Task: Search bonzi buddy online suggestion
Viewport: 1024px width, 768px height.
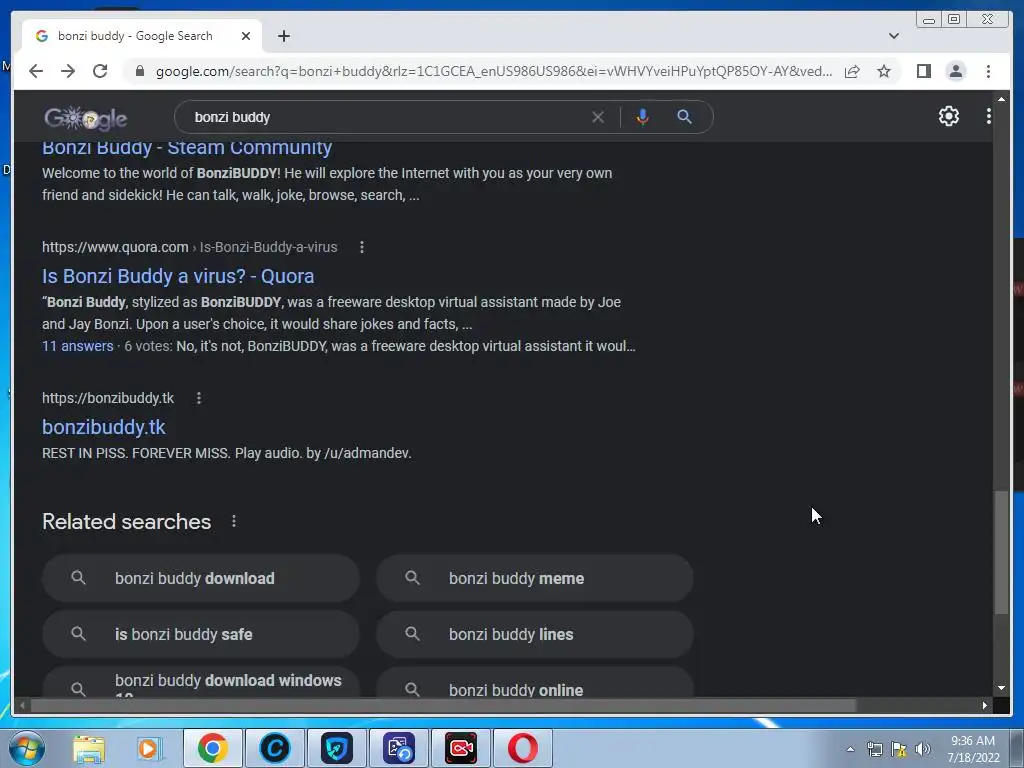Action: tap(535, 682)
